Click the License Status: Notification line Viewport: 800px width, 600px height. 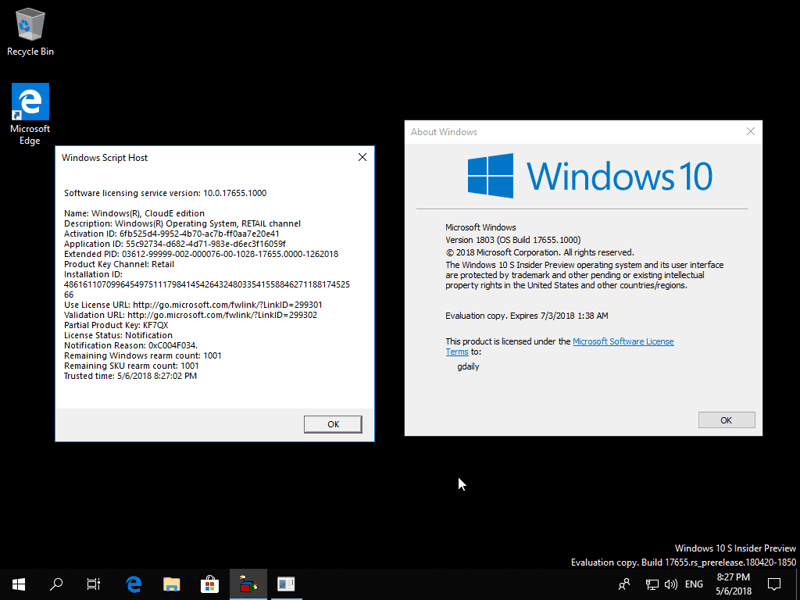(118, 335)
